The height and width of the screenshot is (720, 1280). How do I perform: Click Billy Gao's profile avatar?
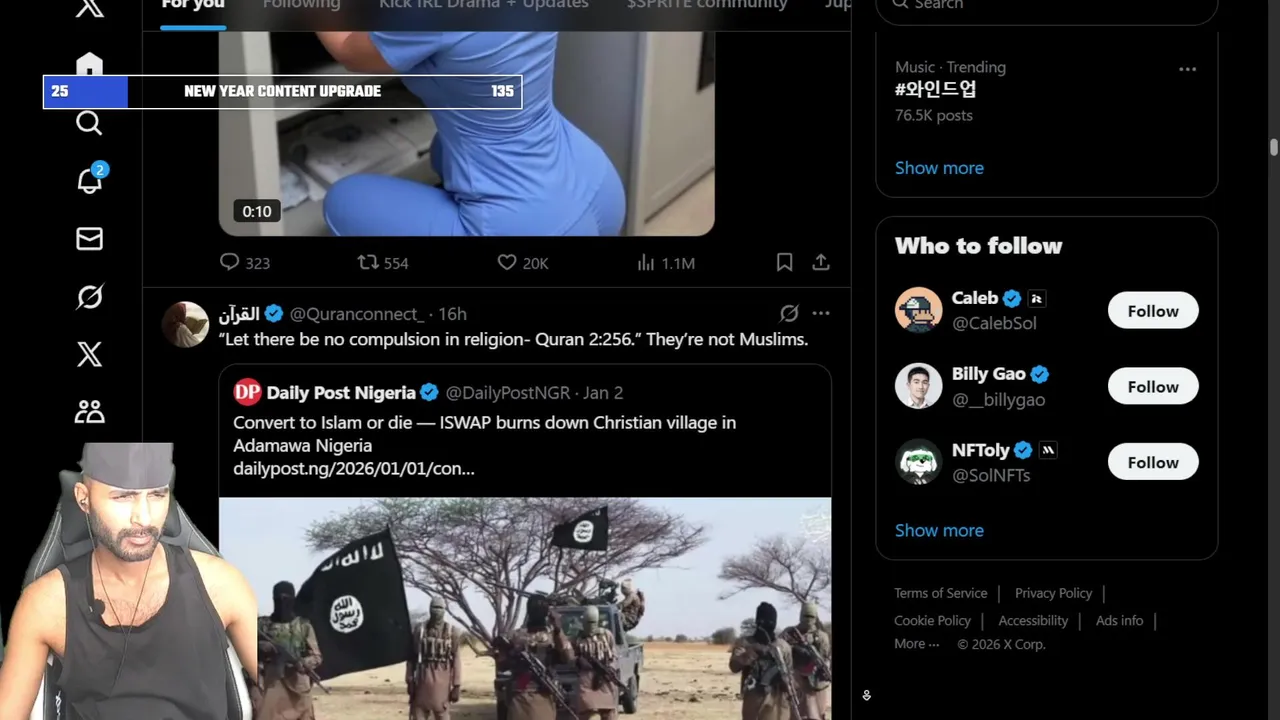[x=918, y=386]
